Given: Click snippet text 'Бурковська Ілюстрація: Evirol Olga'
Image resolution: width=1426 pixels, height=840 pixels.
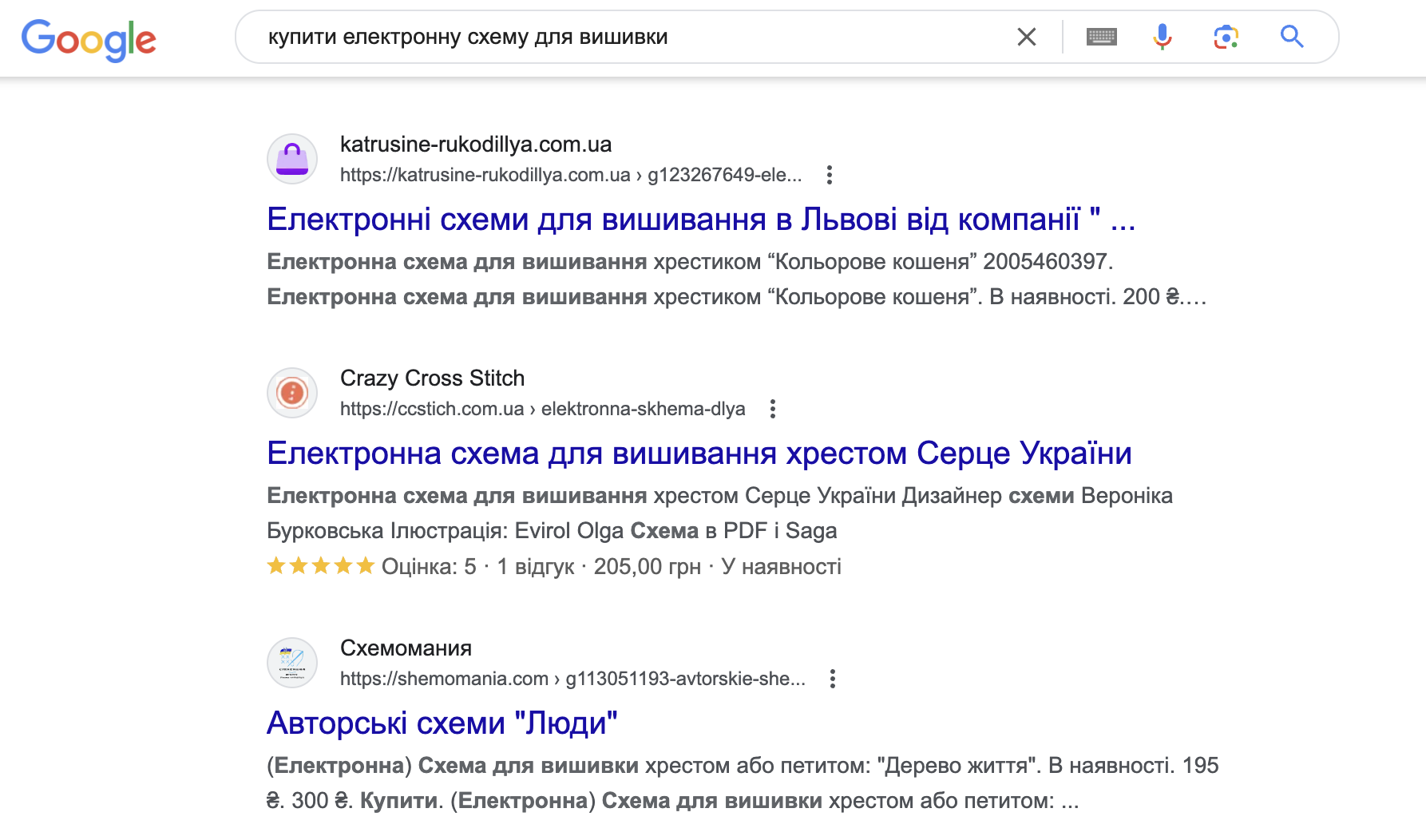Looking at the screenshot, I should [x=446, y=531].
